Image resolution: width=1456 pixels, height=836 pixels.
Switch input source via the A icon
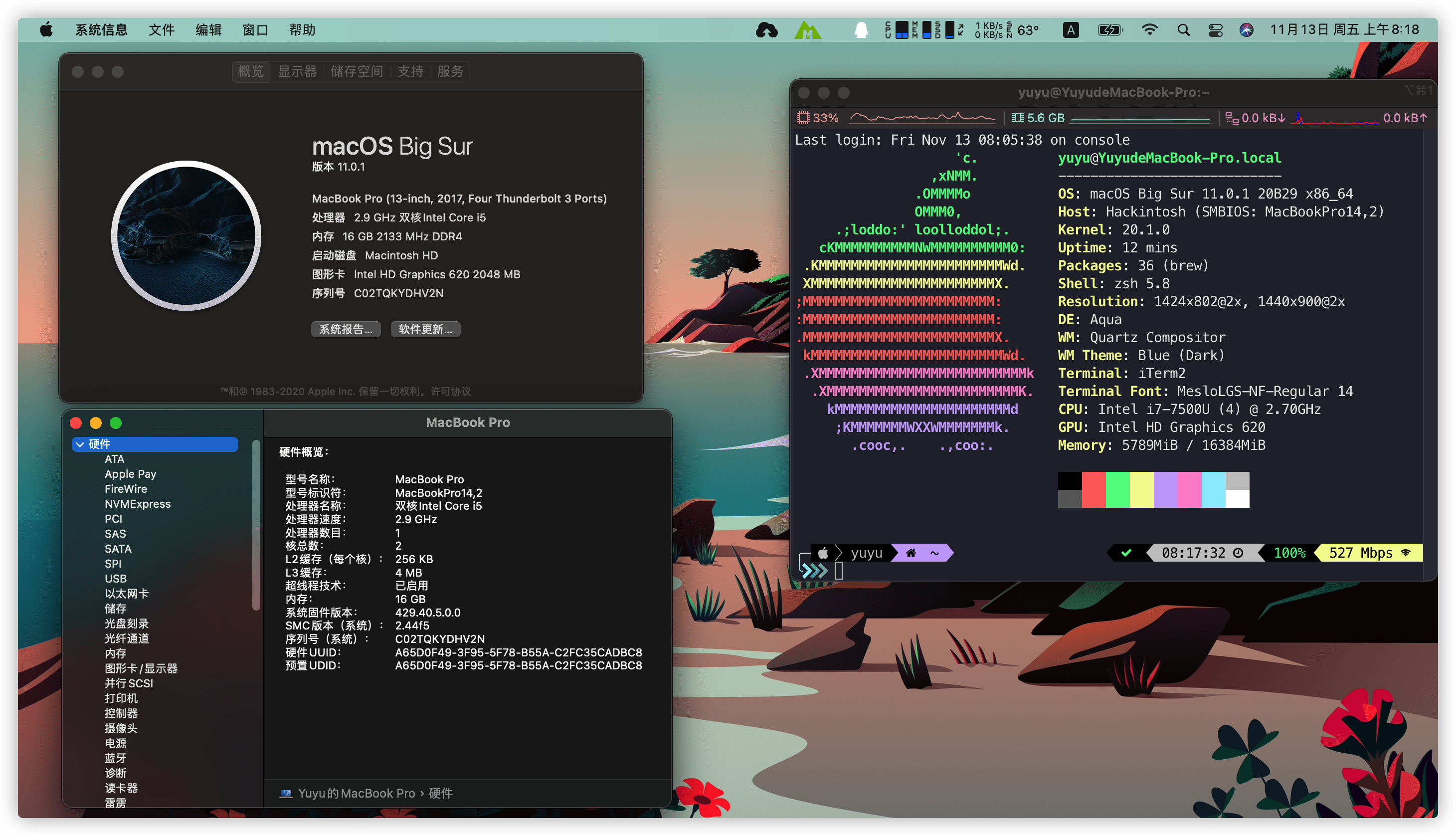pyautogui.click(x=1071, y=30)
